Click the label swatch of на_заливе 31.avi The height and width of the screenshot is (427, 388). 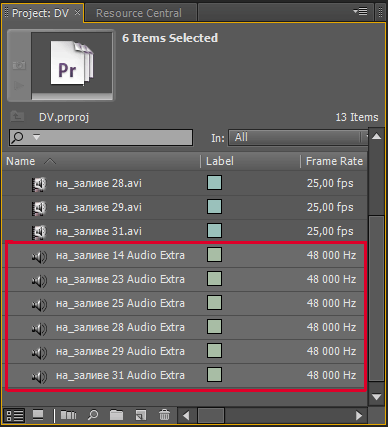214,231
